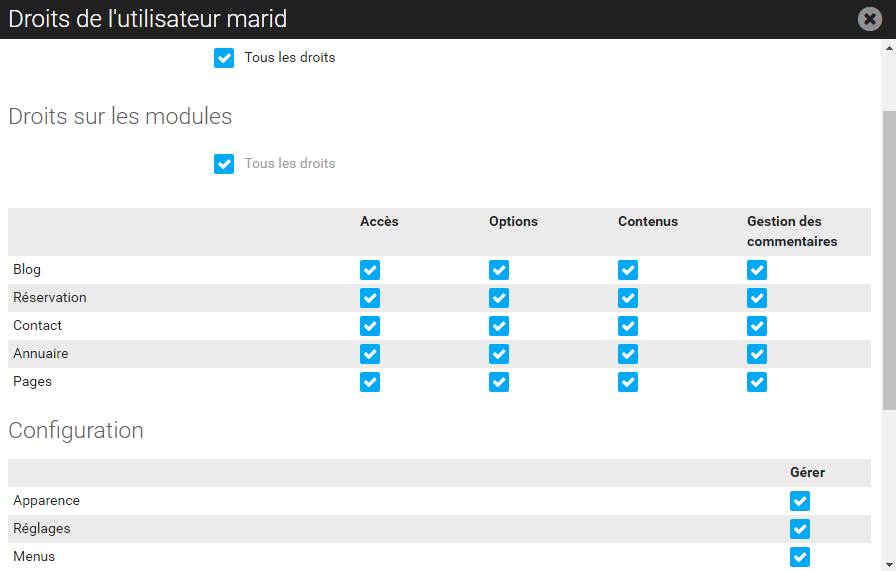Screen dimensions: 896x571
Task: Toggle Blog Contenus checkbox
Action: click(x=628, y=270)
